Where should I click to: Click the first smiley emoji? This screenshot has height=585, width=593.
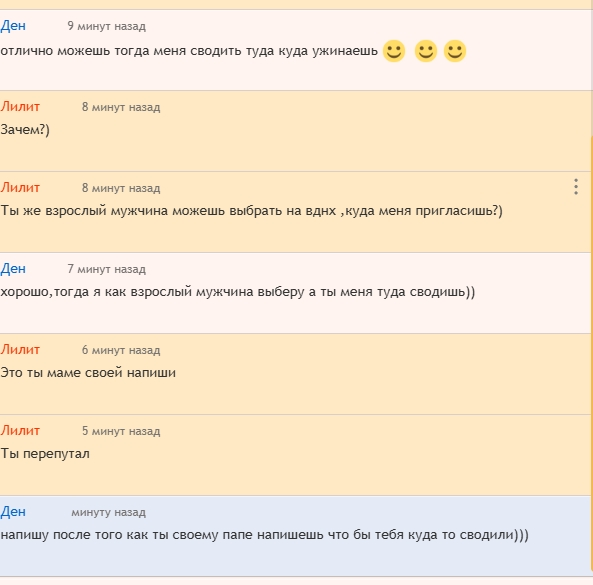click(x=394, y=51)
